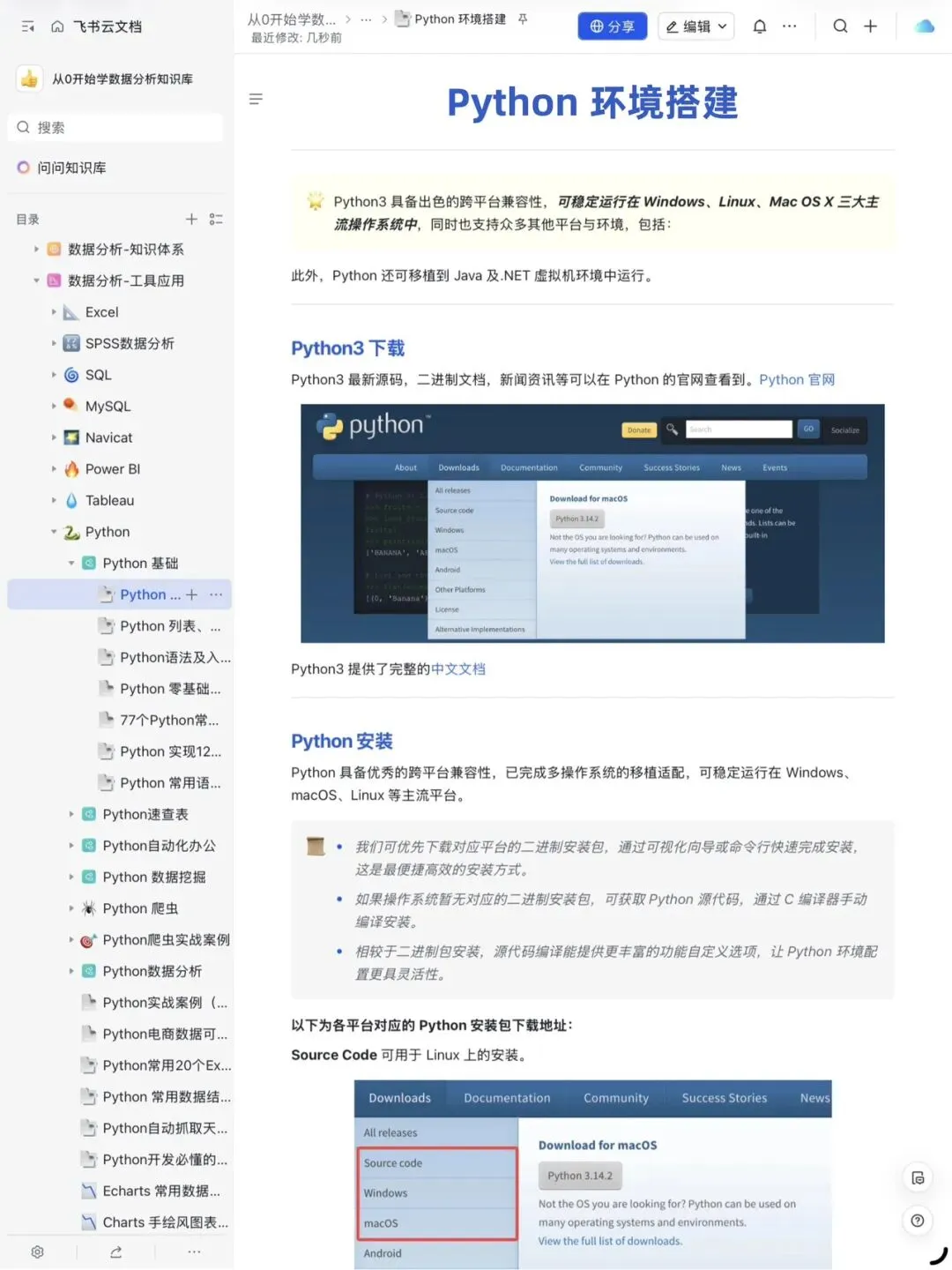
Task: Click share arrow at sidebar bottom
Action: (115, 1251)
